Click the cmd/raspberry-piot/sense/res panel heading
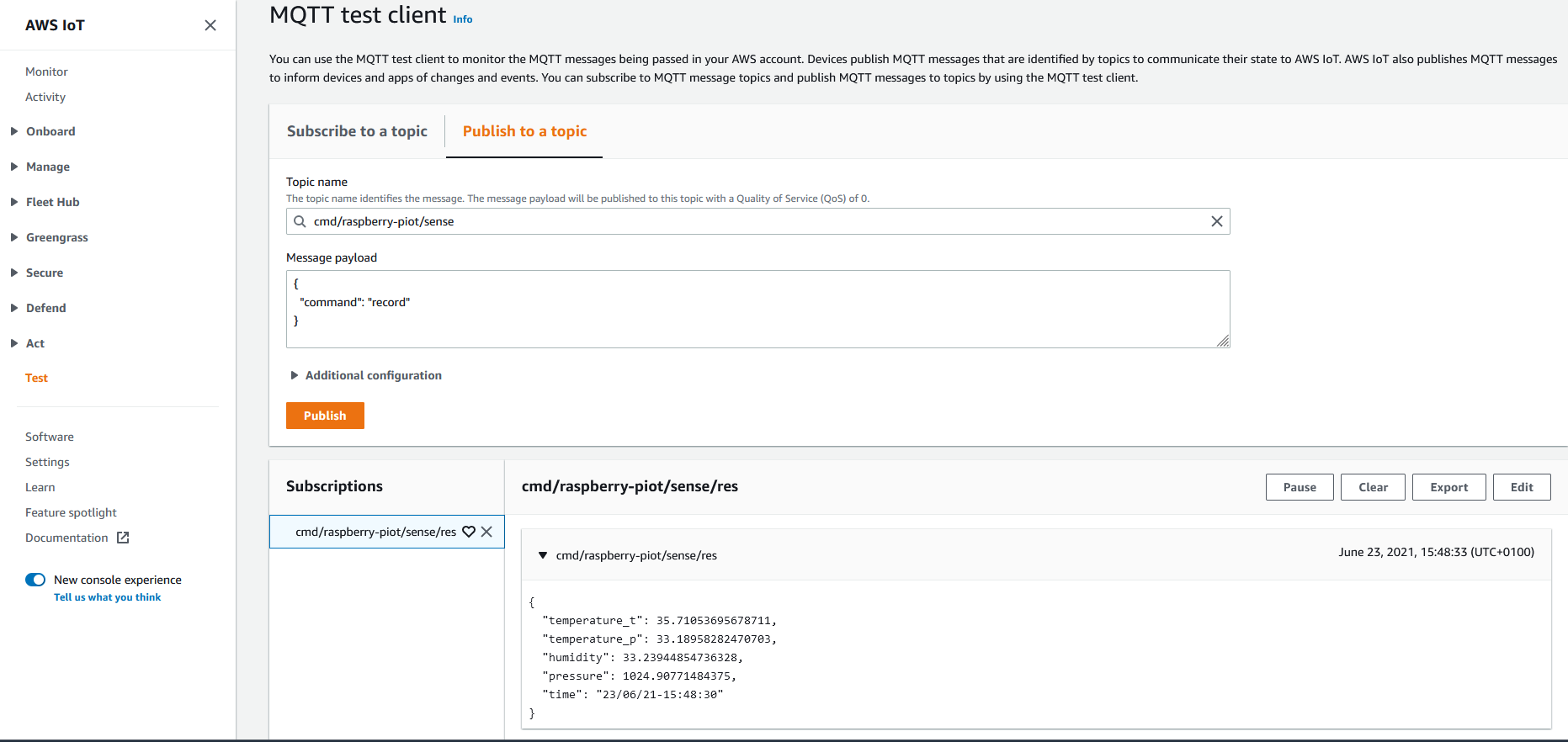 click(x=630, y=486)
